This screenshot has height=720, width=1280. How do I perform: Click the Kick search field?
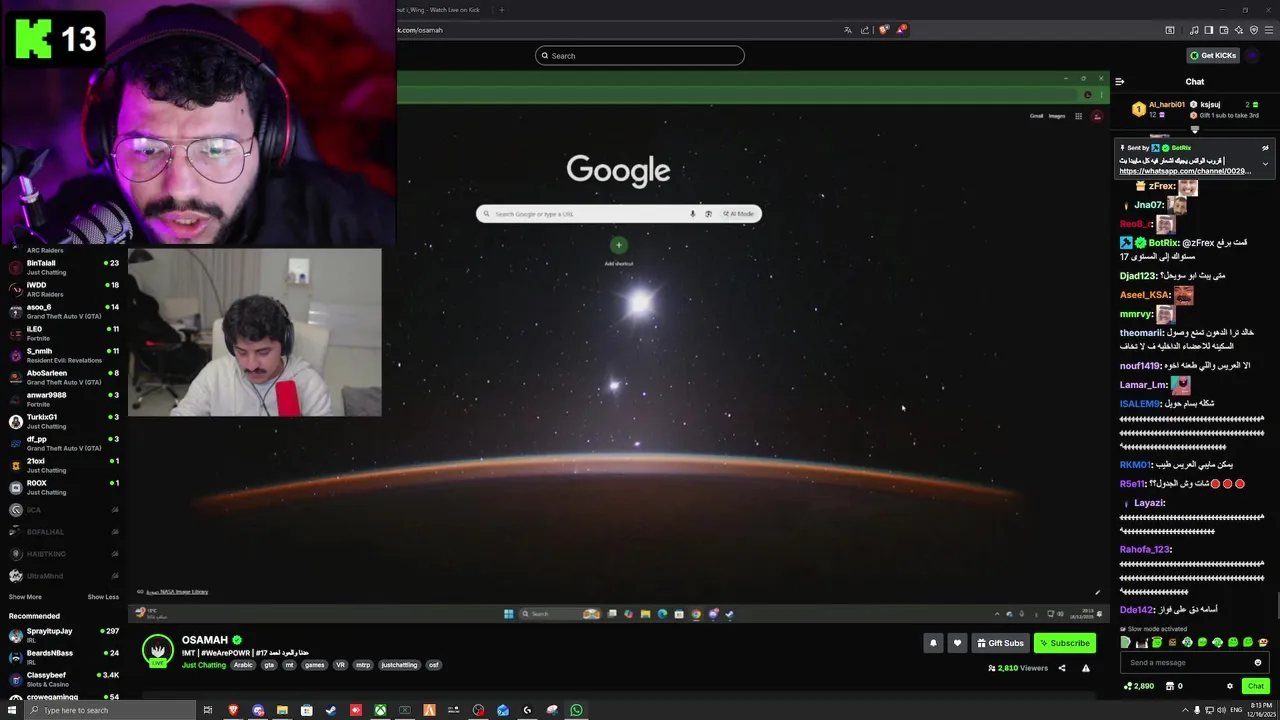[x=640, y=56]
